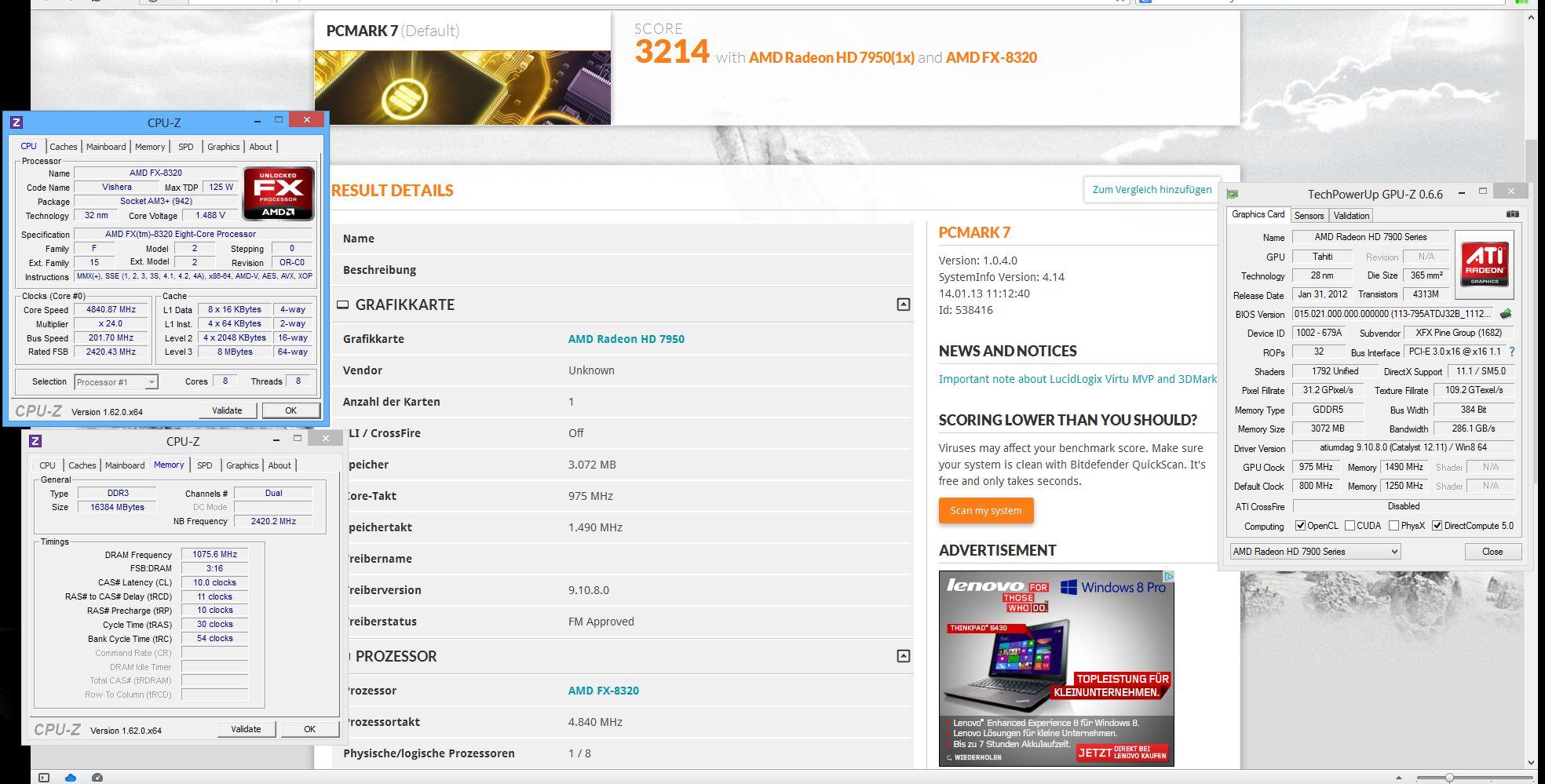Click AMD FX-8320 in the score header
This screenshot has width=1545, height=784.
click(992, 57)
